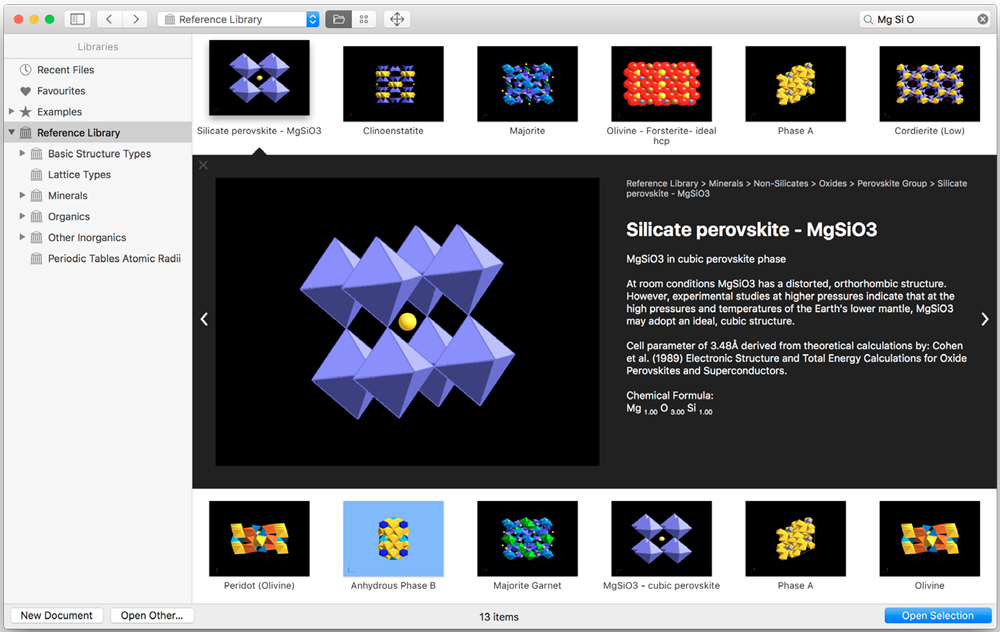Expand the Minerals disclosure triangle

(22, 195)
